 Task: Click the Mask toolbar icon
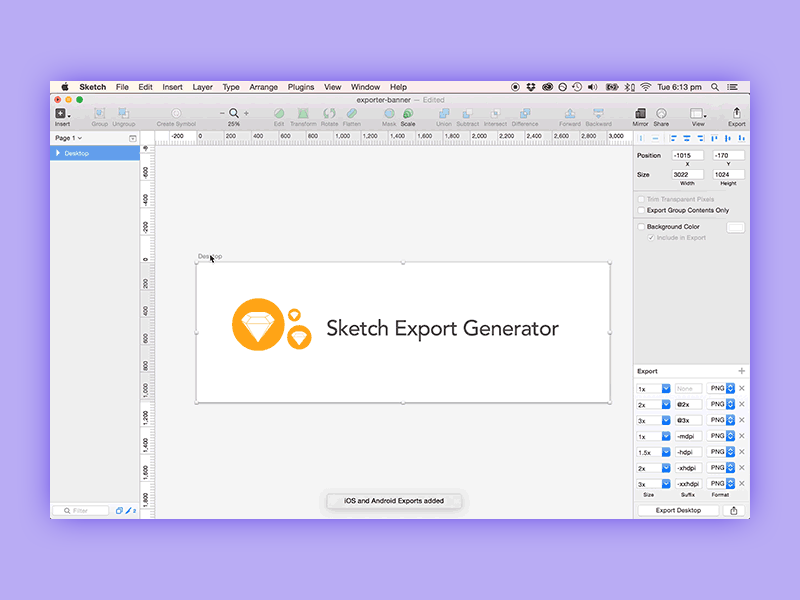[389, 114]
